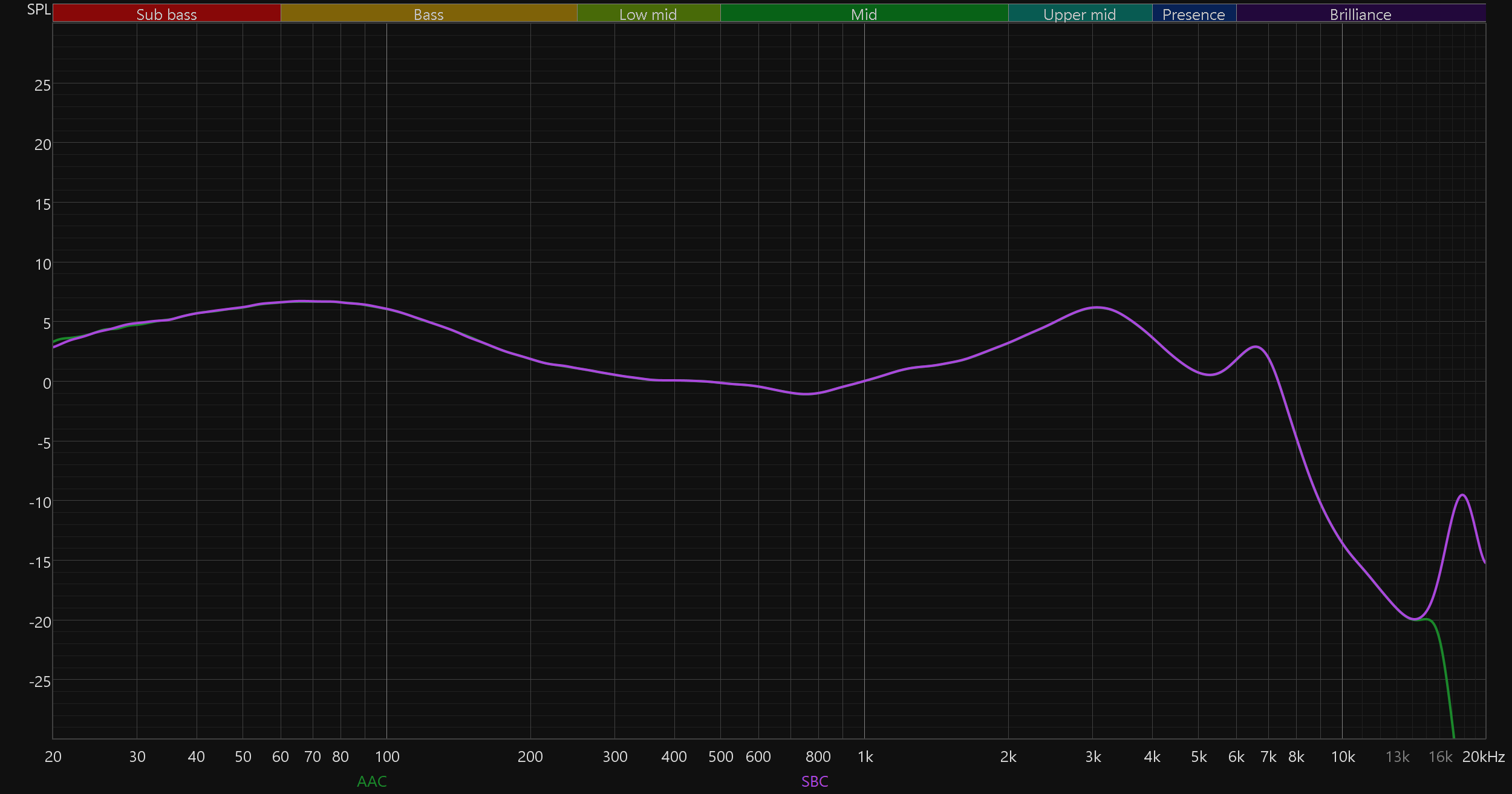The width and height of the screenshot is (1512, 794).
Task: Select the Mid frequency band header
Action: [x=864, y=14]
